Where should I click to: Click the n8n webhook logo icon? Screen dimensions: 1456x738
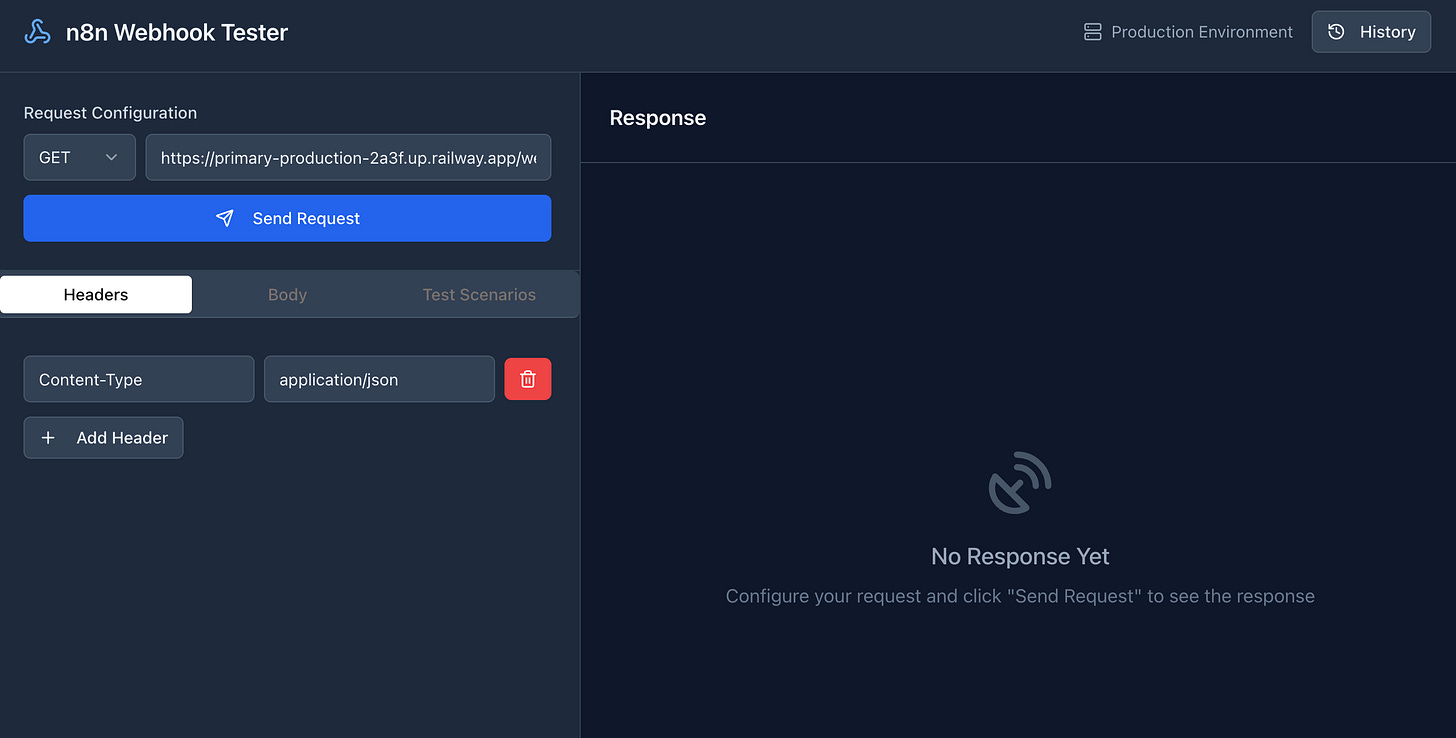(37, 32)
